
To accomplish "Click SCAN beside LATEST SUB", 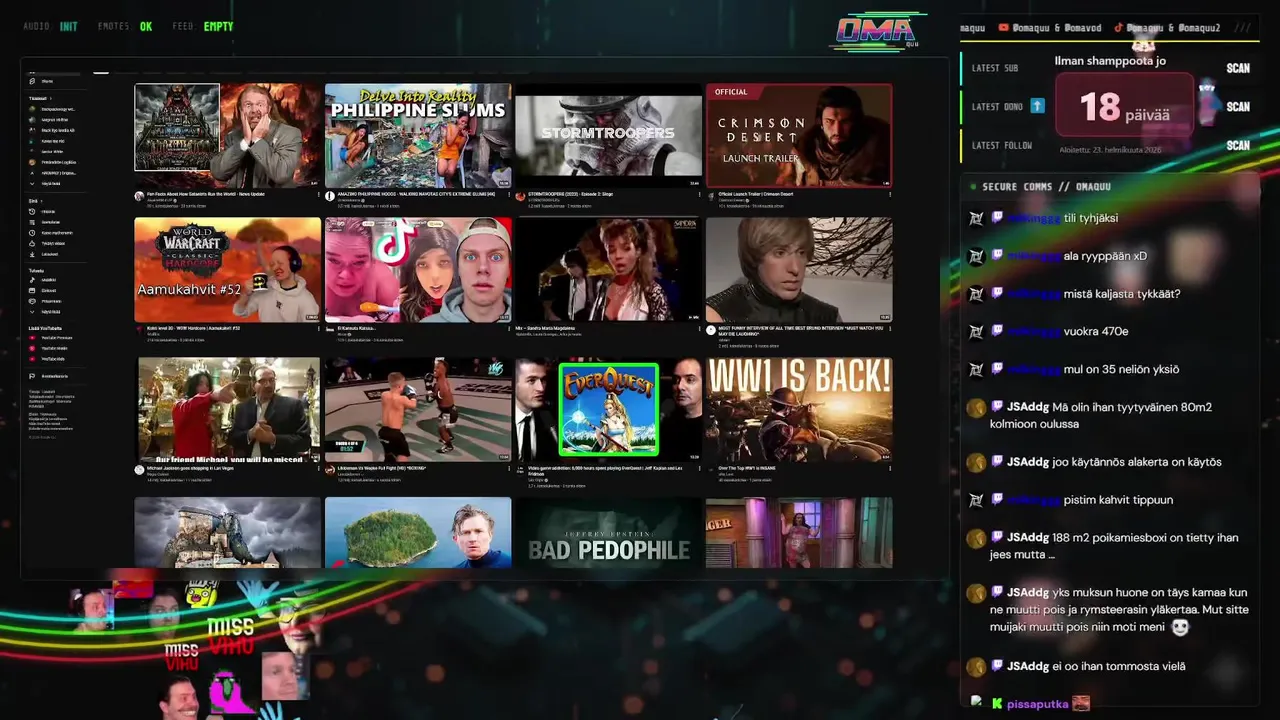I will coord(1238,68).
